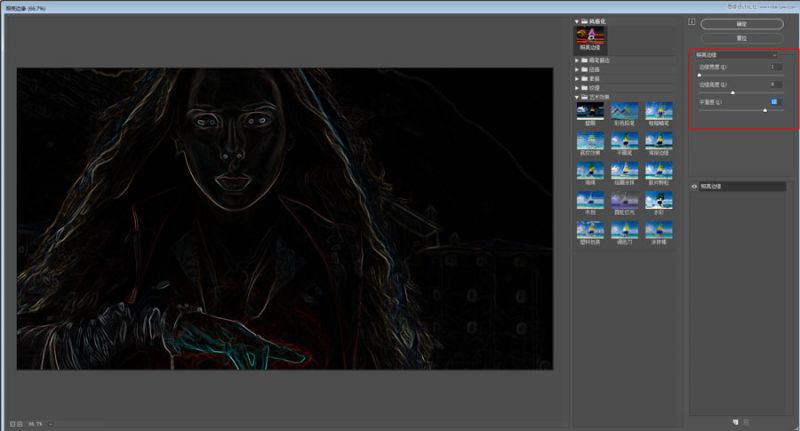
Task: Select the Fresco (壁画) filter thumbnail
Action: (x=590, y=112)
